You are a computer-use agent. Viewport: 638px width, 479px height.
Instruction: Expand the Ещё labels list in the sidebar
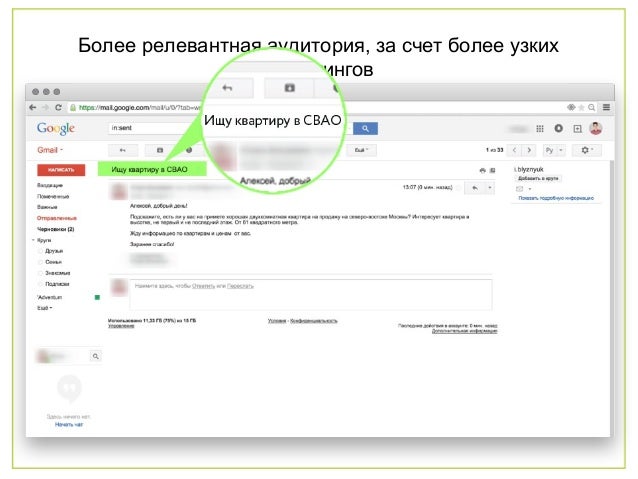(45, 308)
